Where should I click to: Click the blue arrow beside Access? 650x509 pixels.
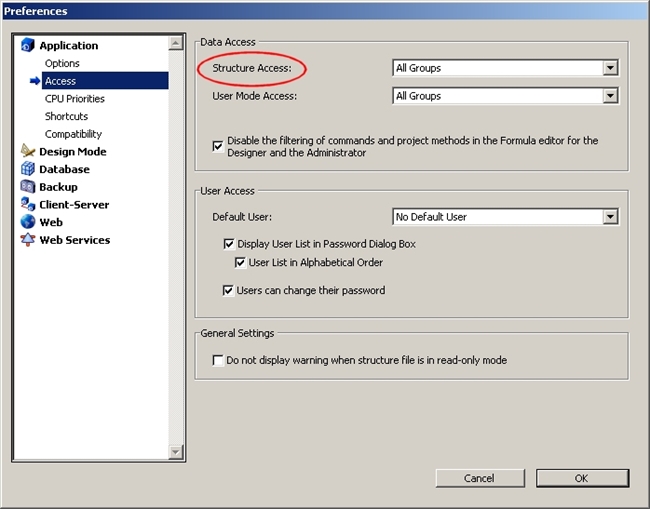click(x=35, y=81)
